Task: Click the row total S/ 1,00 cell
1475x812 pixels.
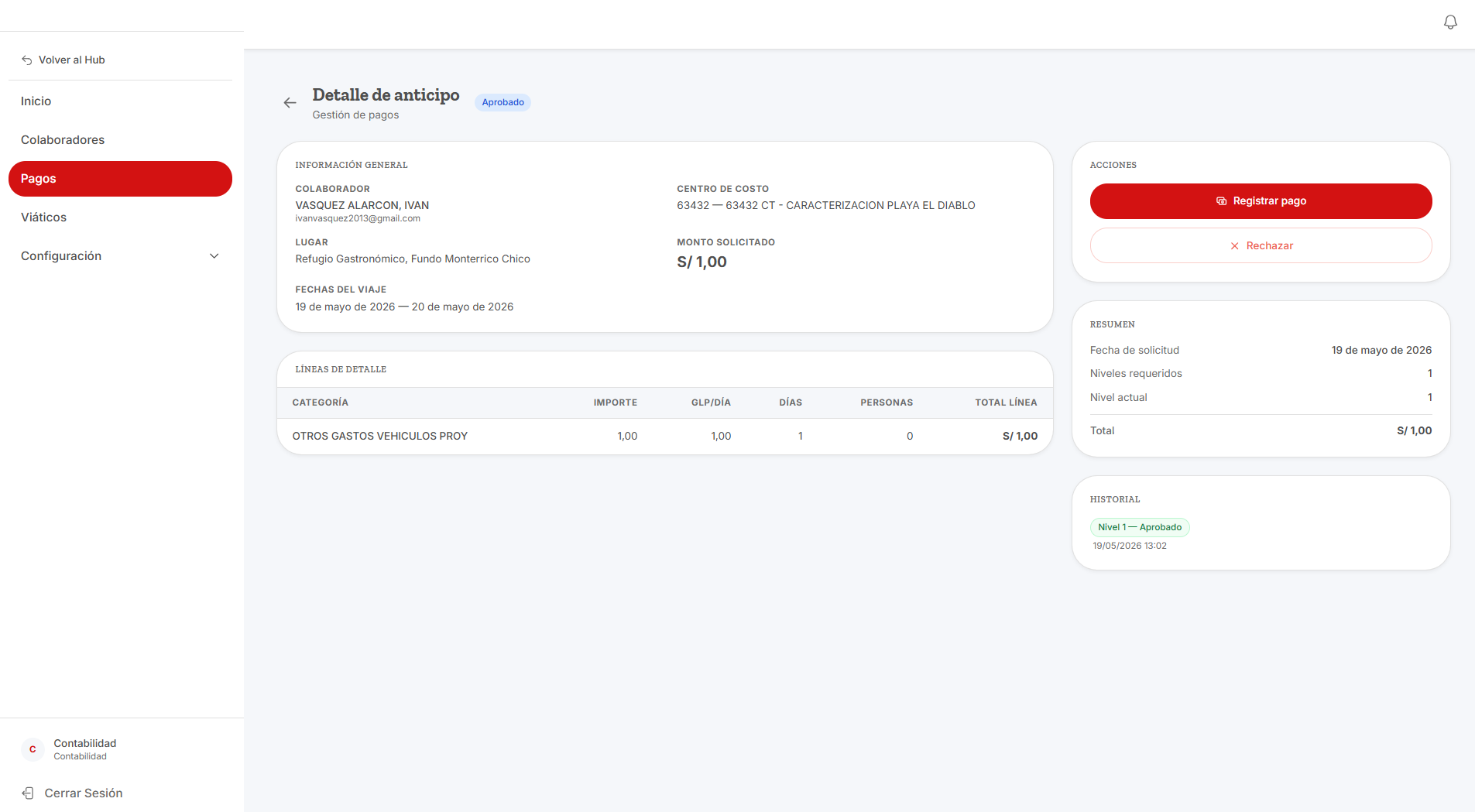Action: point(1020,436)
